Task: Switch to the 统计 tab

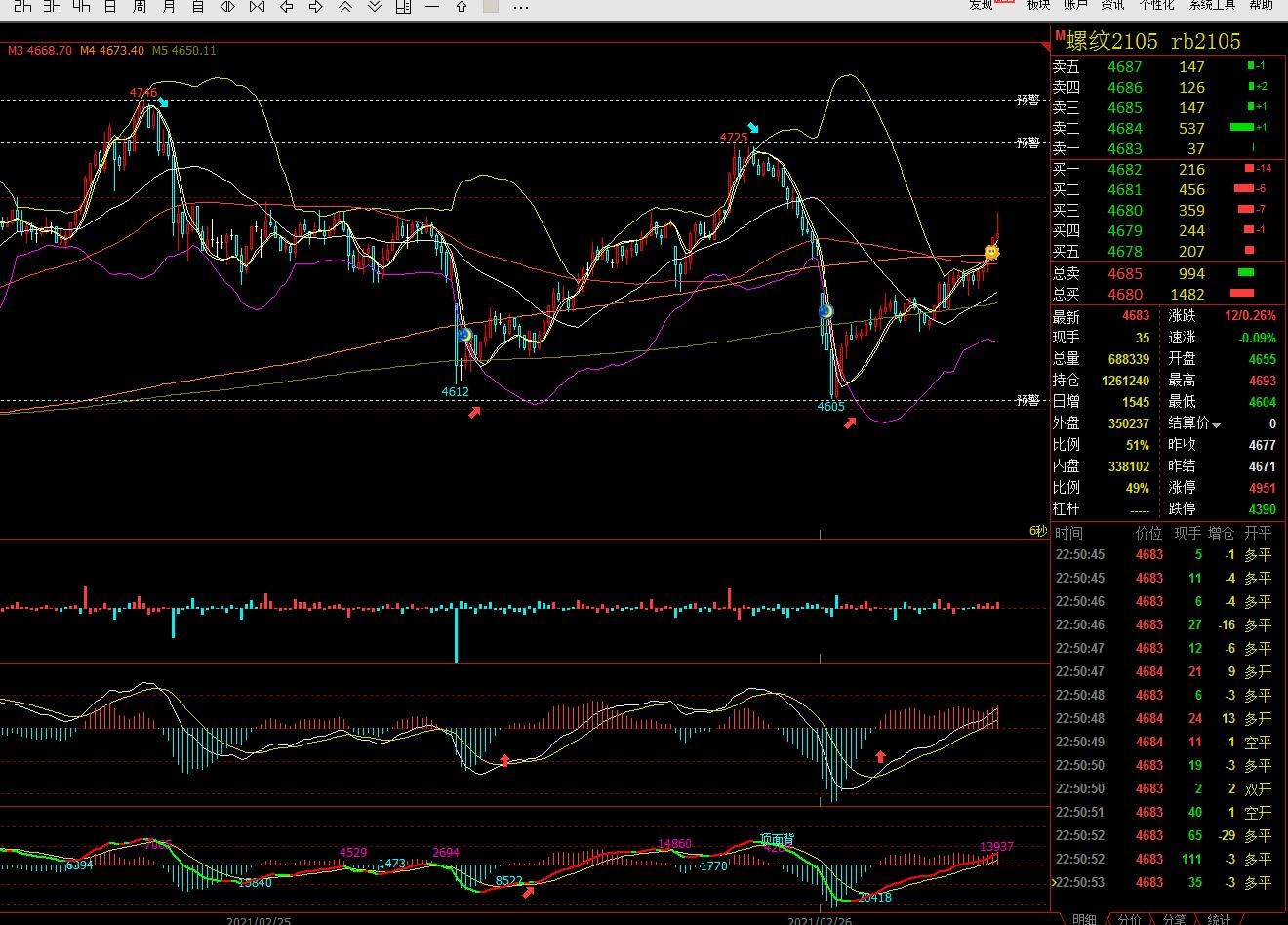Action: (x=1219, y=918)
